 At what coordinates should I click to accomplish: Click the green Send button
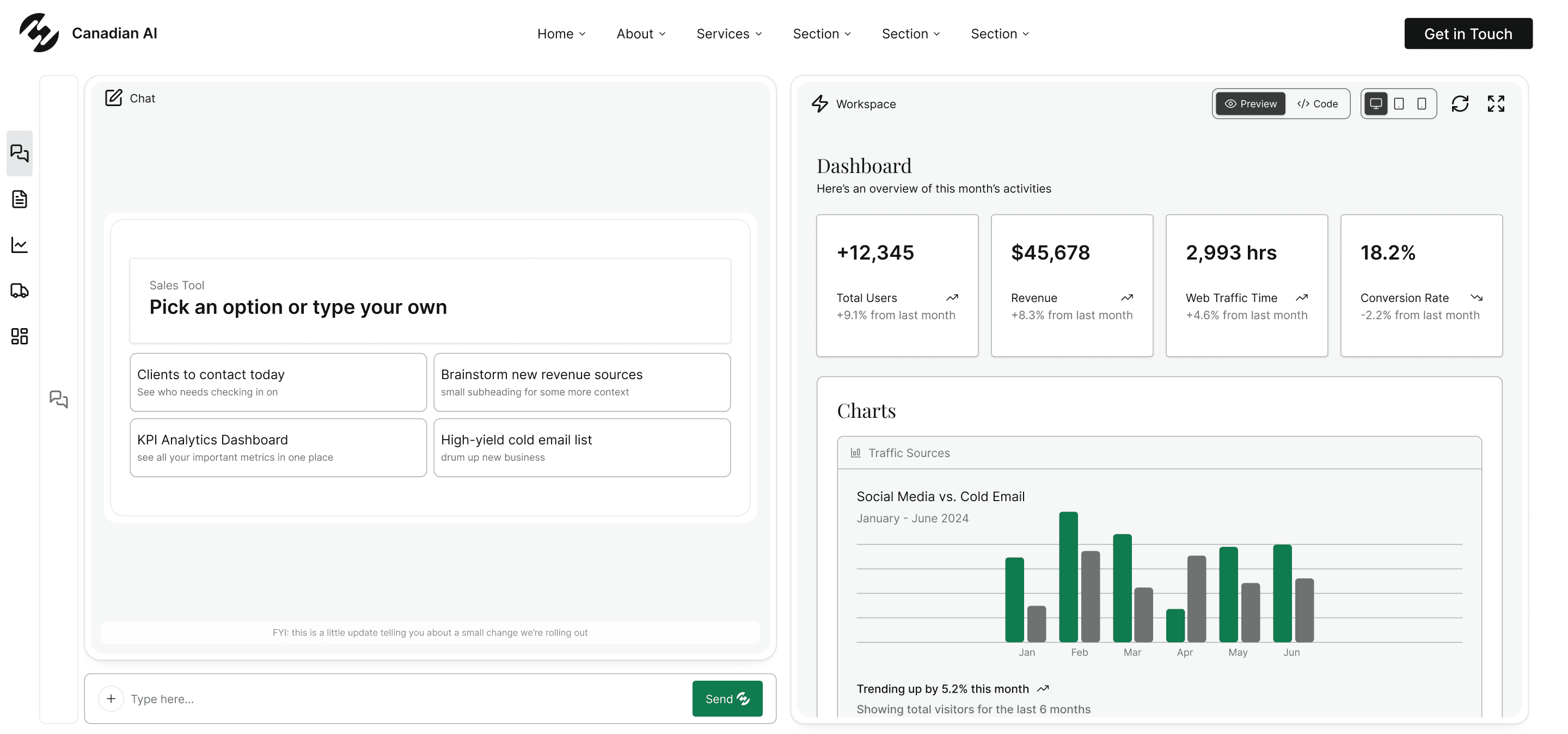point(727,699)
